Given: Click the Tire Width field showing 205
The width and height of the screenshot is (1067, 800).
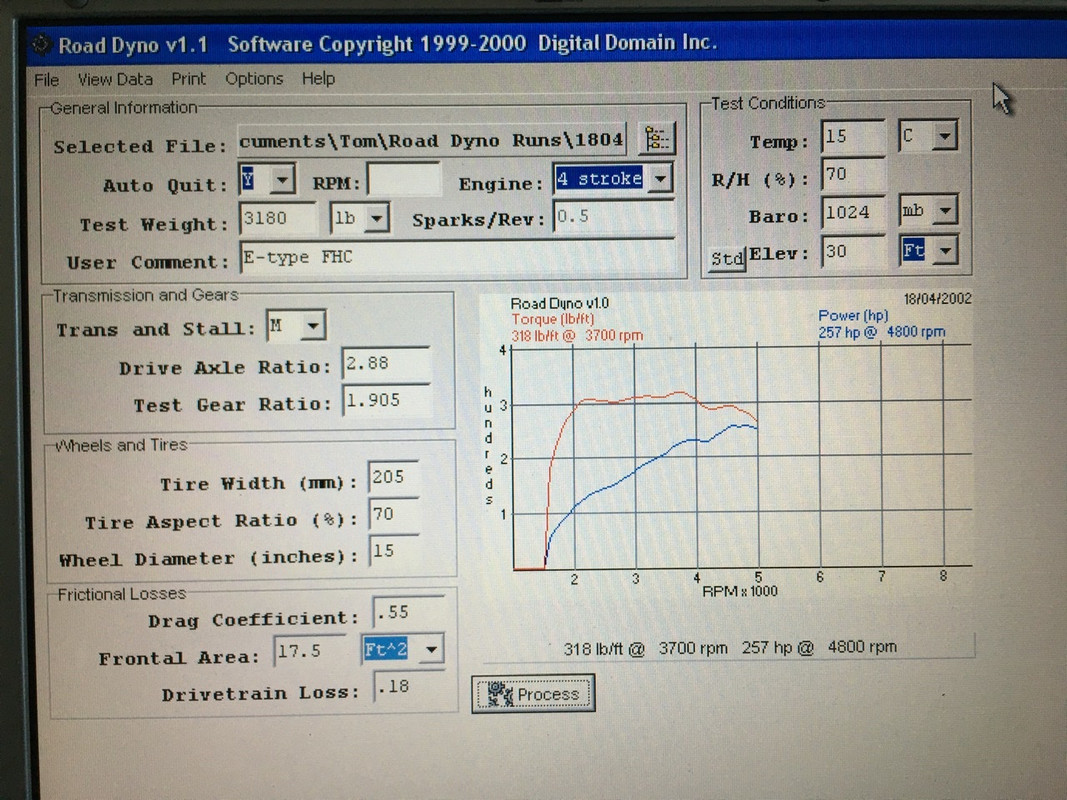Looking at the screenshot, I should pos(393,477).
